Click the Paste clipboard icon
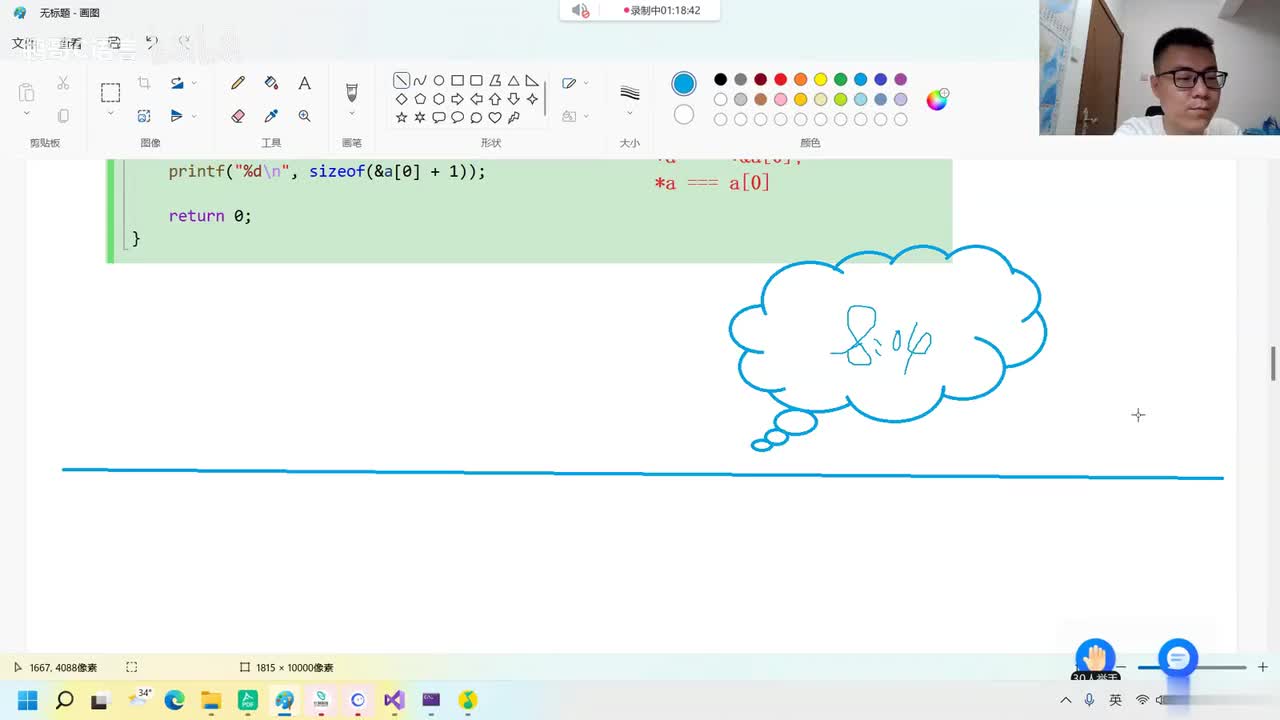 click(x=27, y=92)
